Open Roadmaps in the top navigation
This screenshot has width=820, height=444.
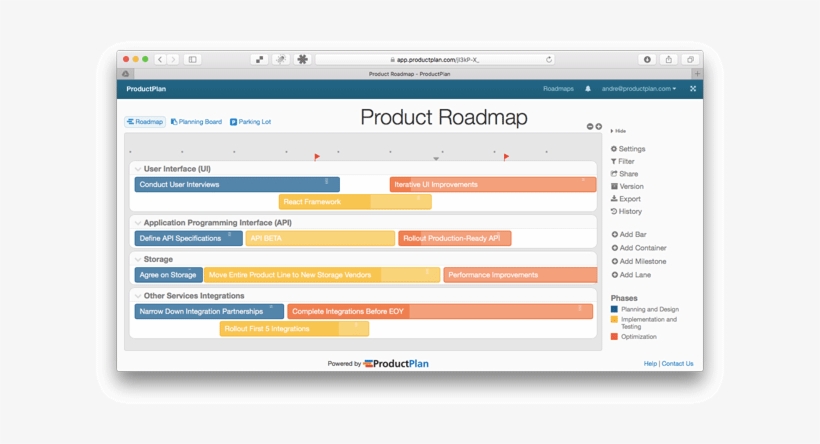pos(558,89)
